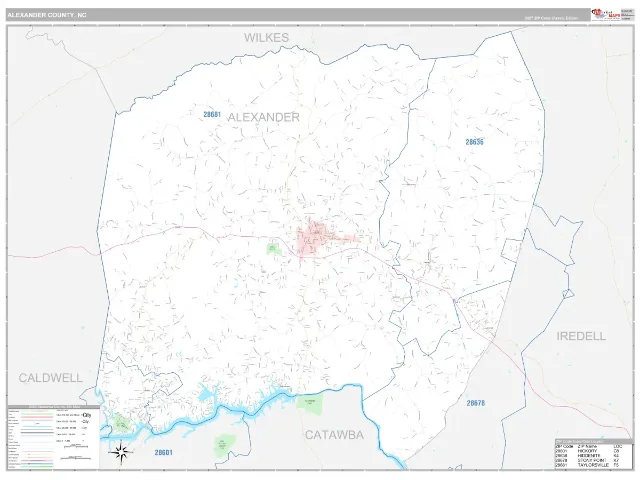Click ZIP code 28678 map label

pos(476,403)
